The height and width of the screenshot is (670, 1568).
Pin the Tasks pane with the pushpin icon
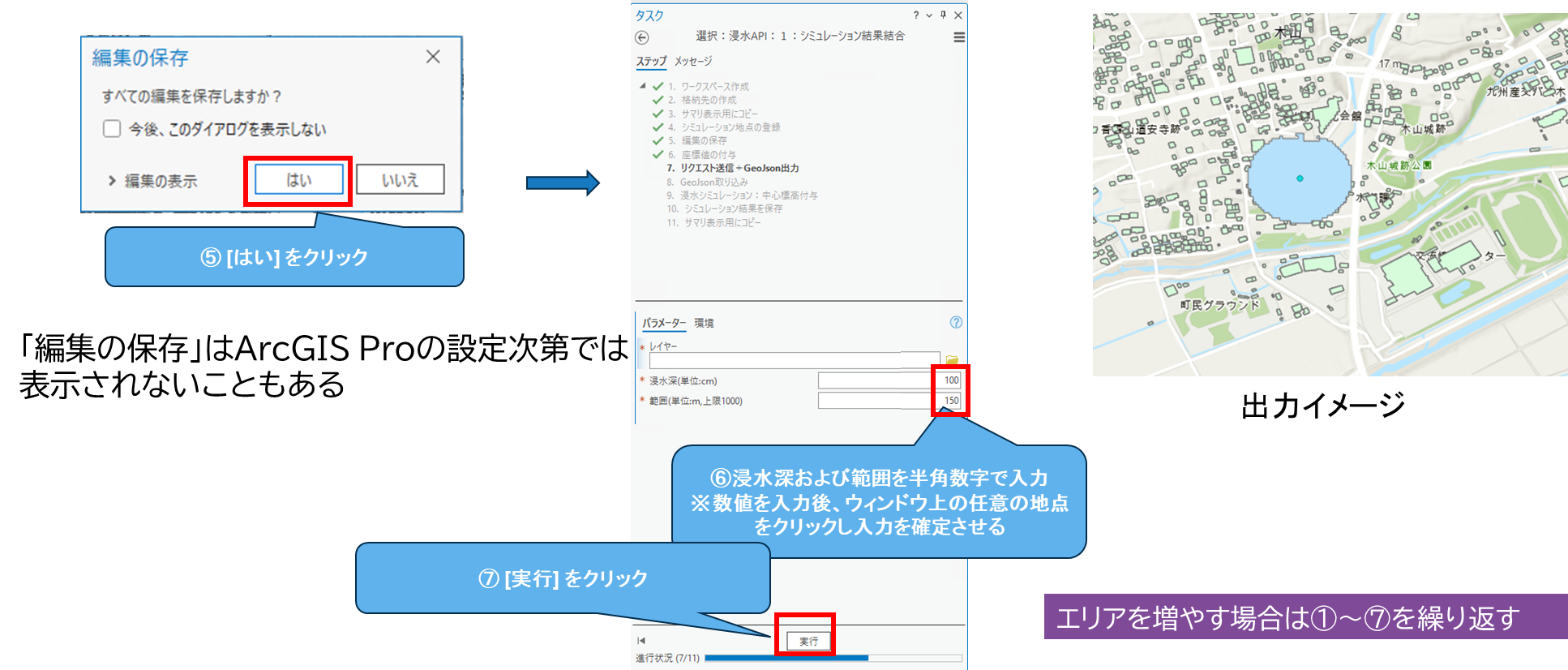click(943, 15)
